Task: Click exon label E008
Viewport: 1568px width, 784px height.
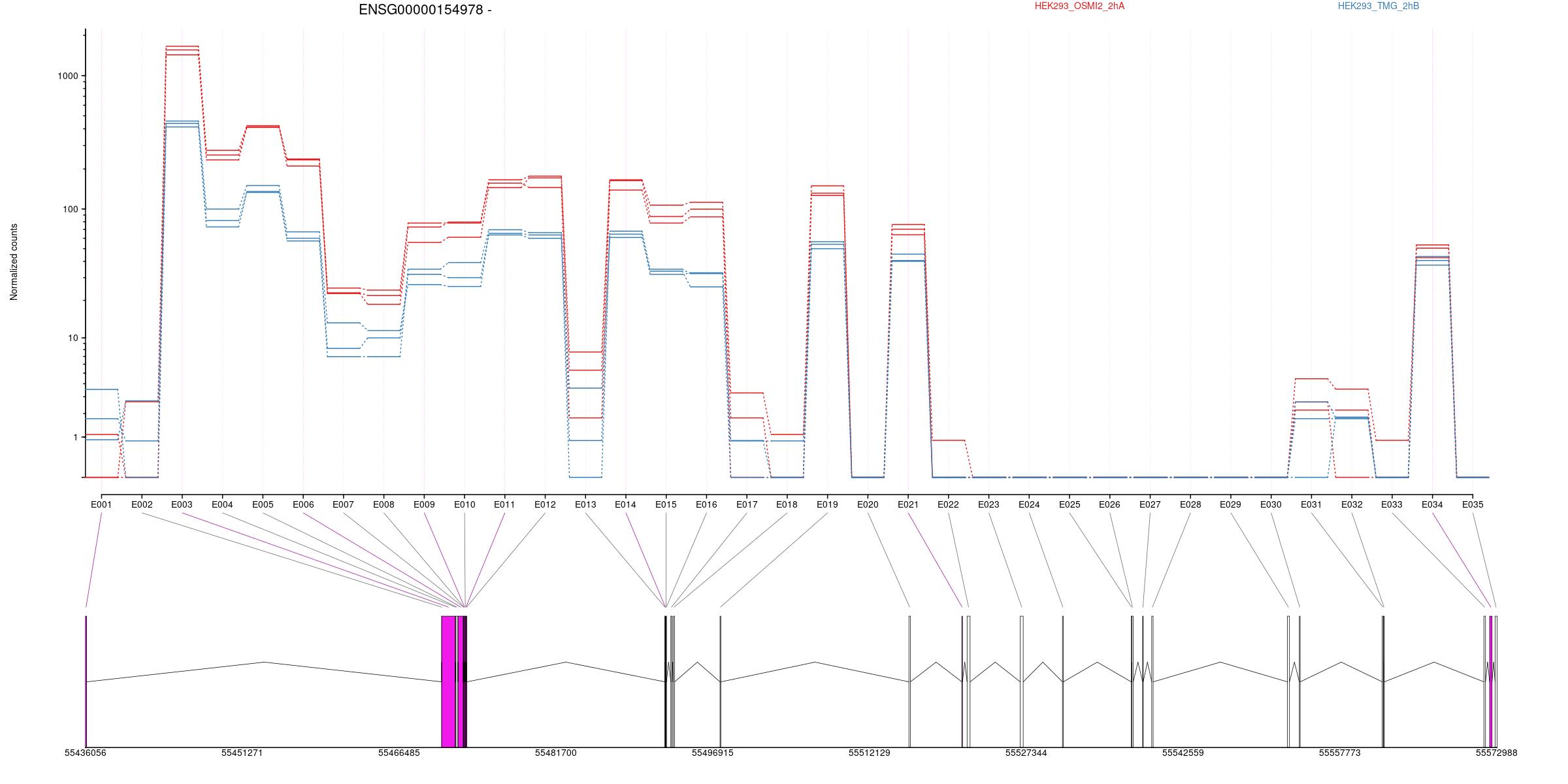Action: click(x=384, y=504)
